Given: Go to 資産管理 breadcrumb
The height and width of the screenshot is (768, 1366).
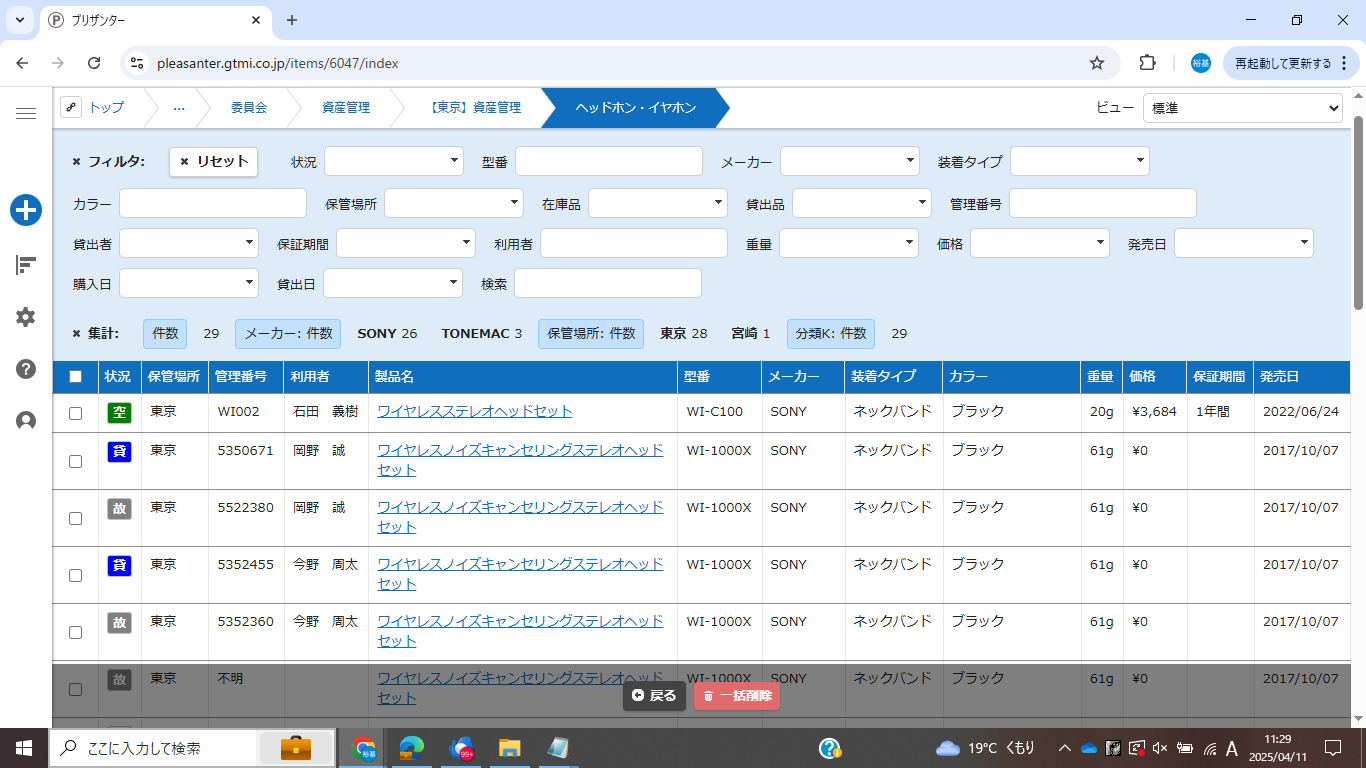Looking at the screenshot, I should 346,108.
